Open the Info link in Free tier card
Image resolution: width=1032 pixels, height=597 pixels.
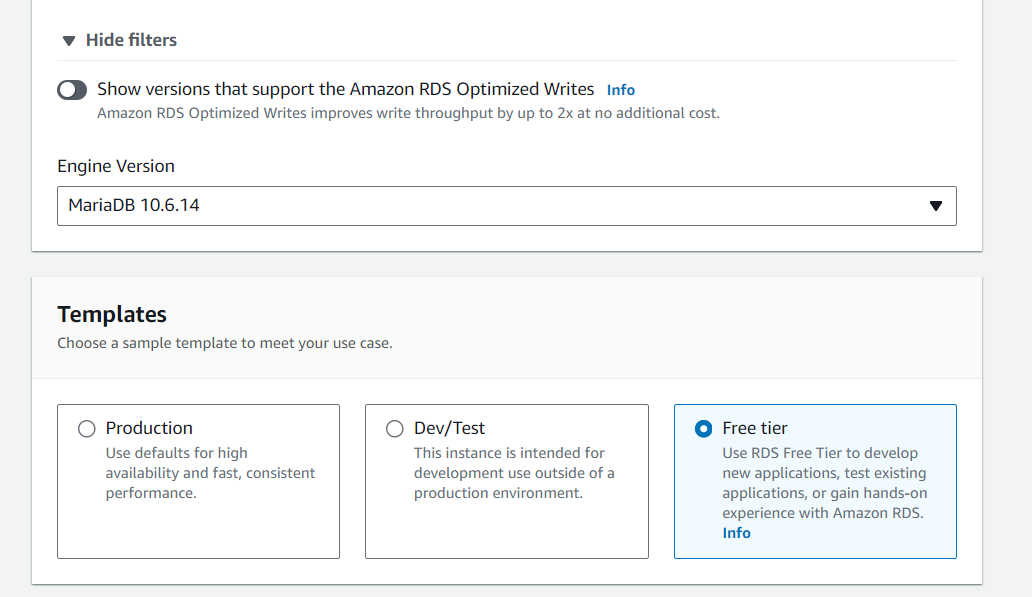pos(736,533)
